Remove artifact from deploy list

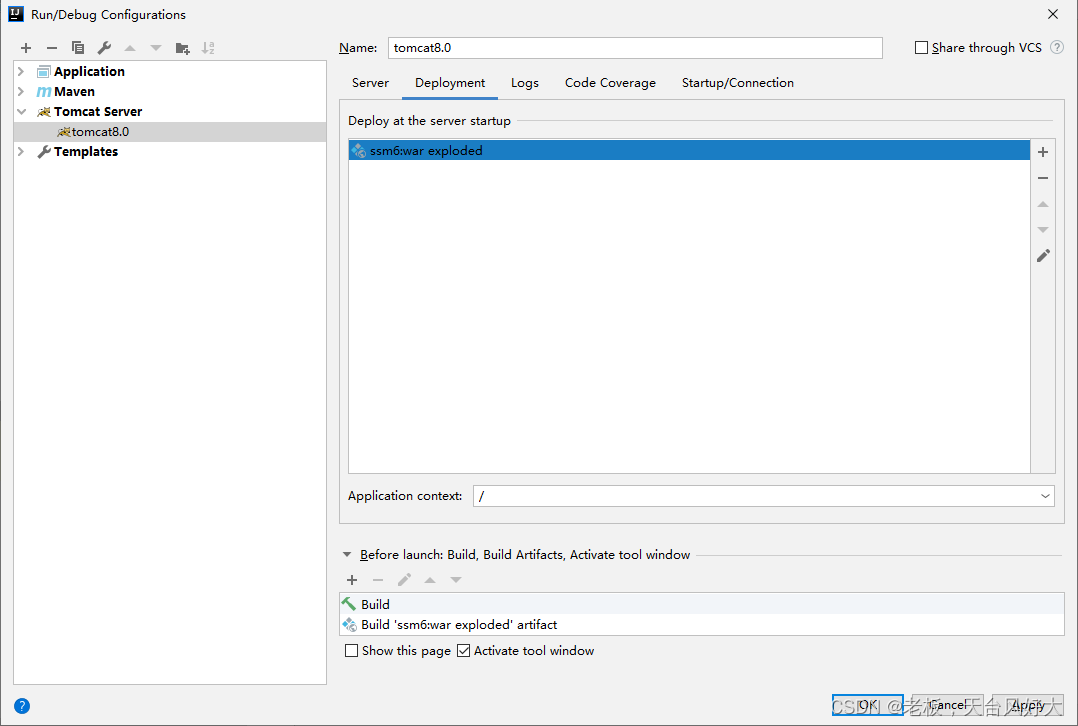tap(1043, 178)
